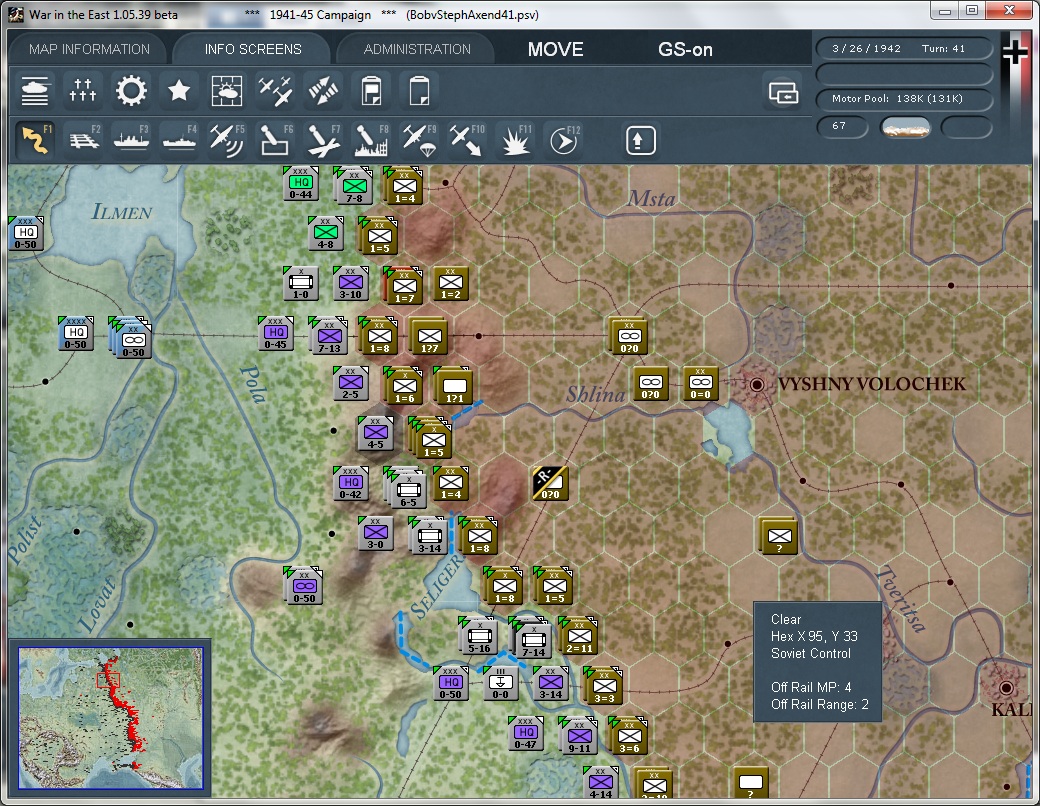The height and width of the screenshot is (806, 1040).
Task: Select the Soviet unit labeled 2=11
Action: pyautogui.click(x=578, y=635)
